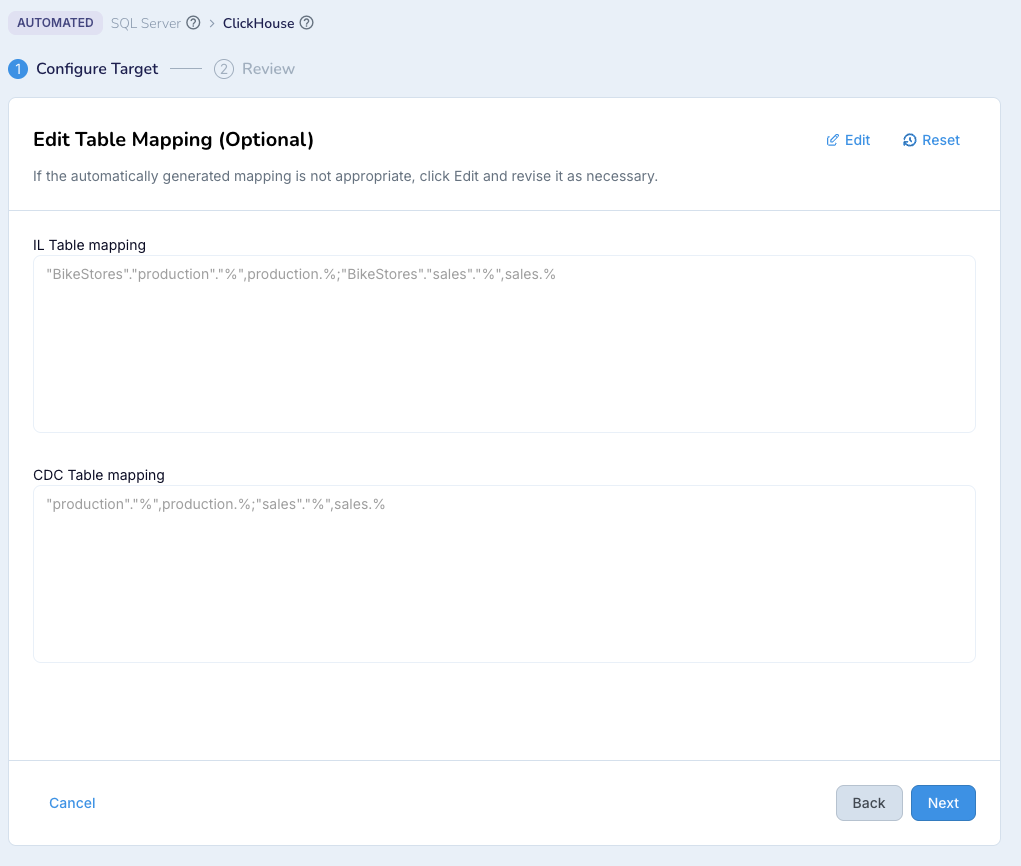Click the pencil icon for Edit
Screen dimensions: 1021x866
point(832,140)
